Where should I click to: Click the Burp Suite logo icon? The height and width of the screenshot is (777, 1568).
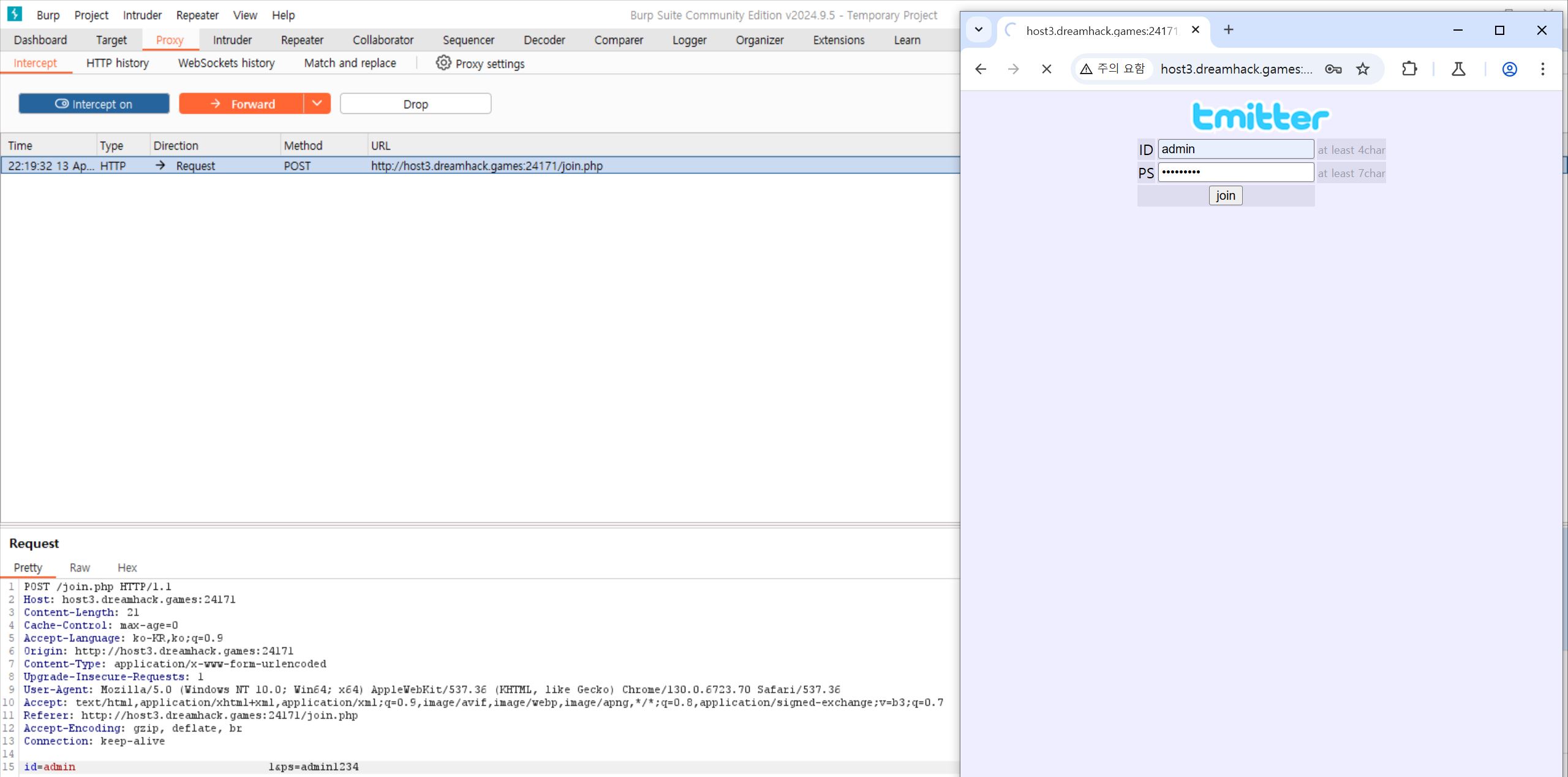[14, 14]
